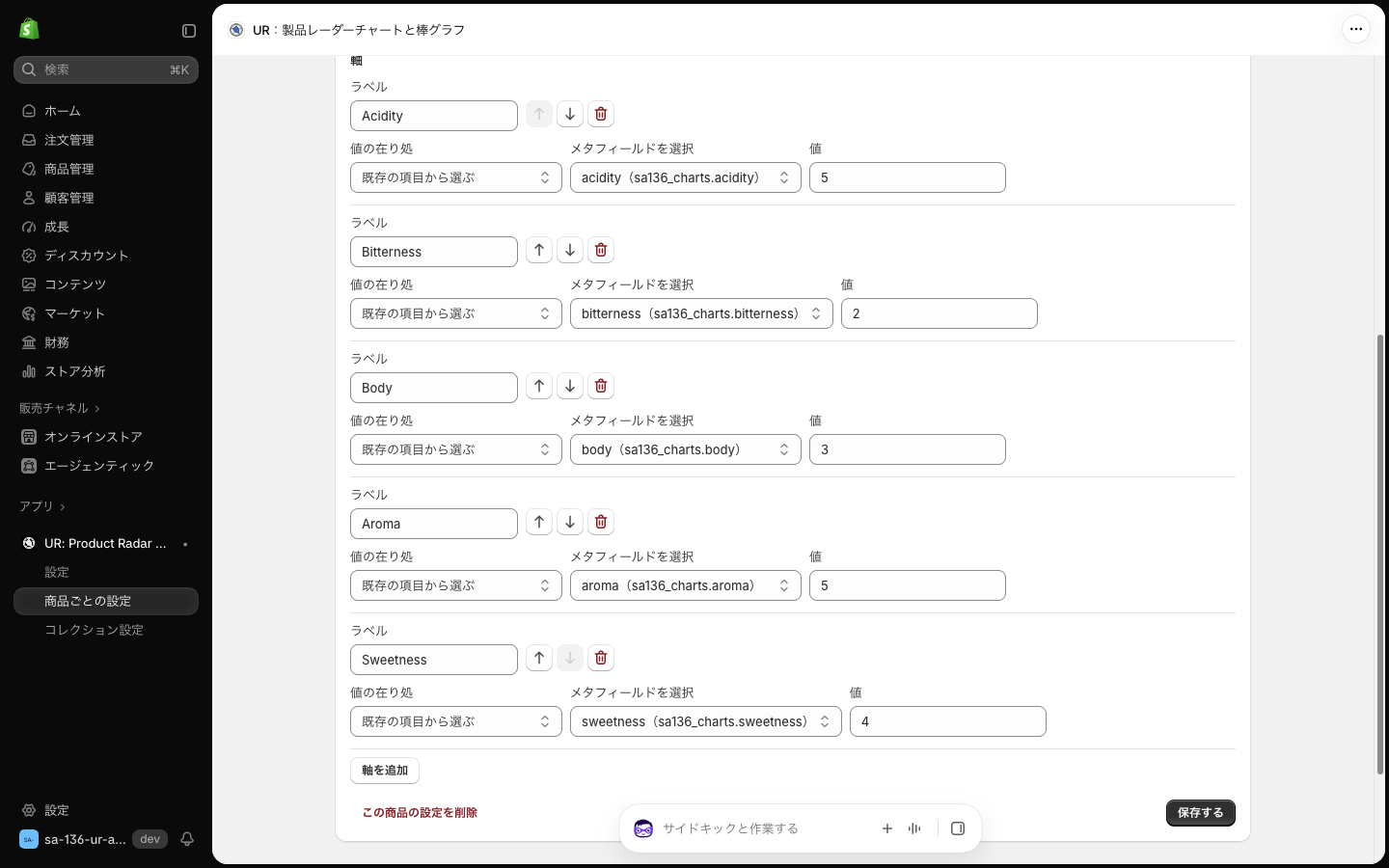Open 商品管理 in sidebar

click(x=106, y=169)
